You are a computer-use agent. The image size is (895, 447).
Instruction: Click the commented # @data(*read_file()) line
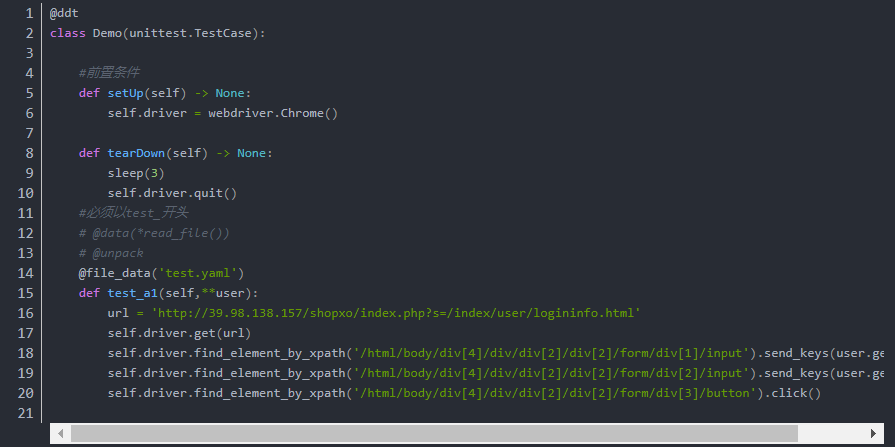point(154,233)
